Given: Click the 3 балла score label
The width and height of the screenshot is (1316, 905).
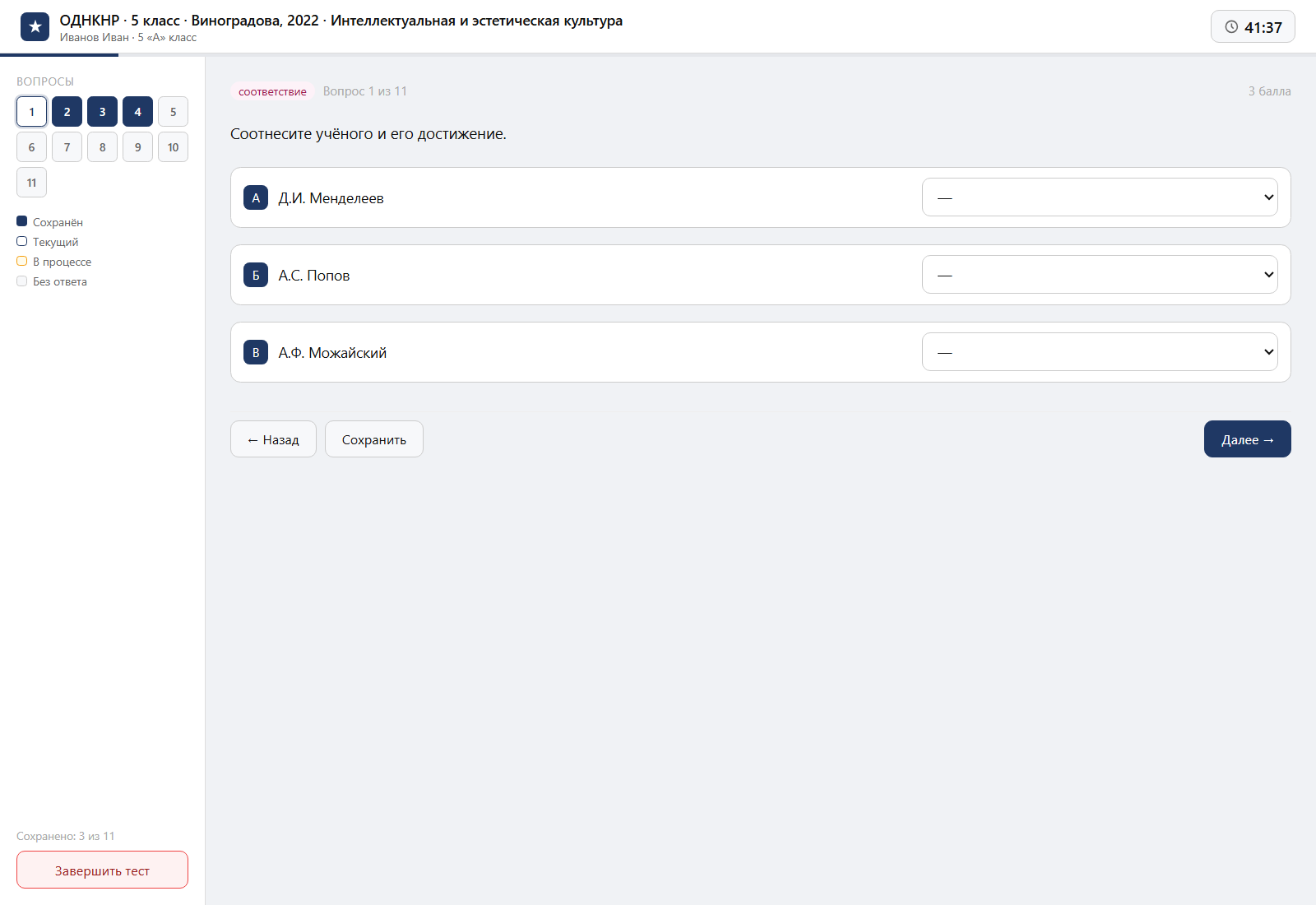Looking at the screenshot, I should 1269,91.
